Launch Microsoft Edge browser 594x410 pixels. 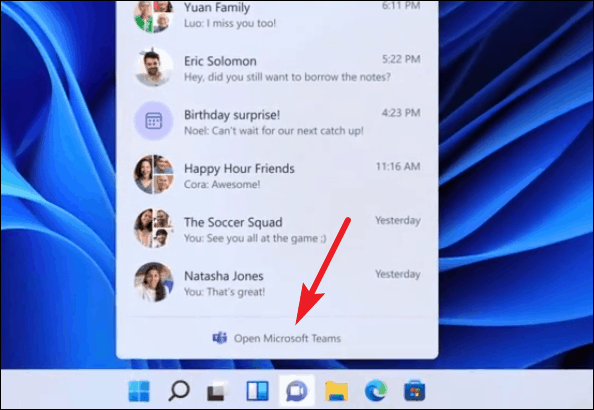click(376, 391)
